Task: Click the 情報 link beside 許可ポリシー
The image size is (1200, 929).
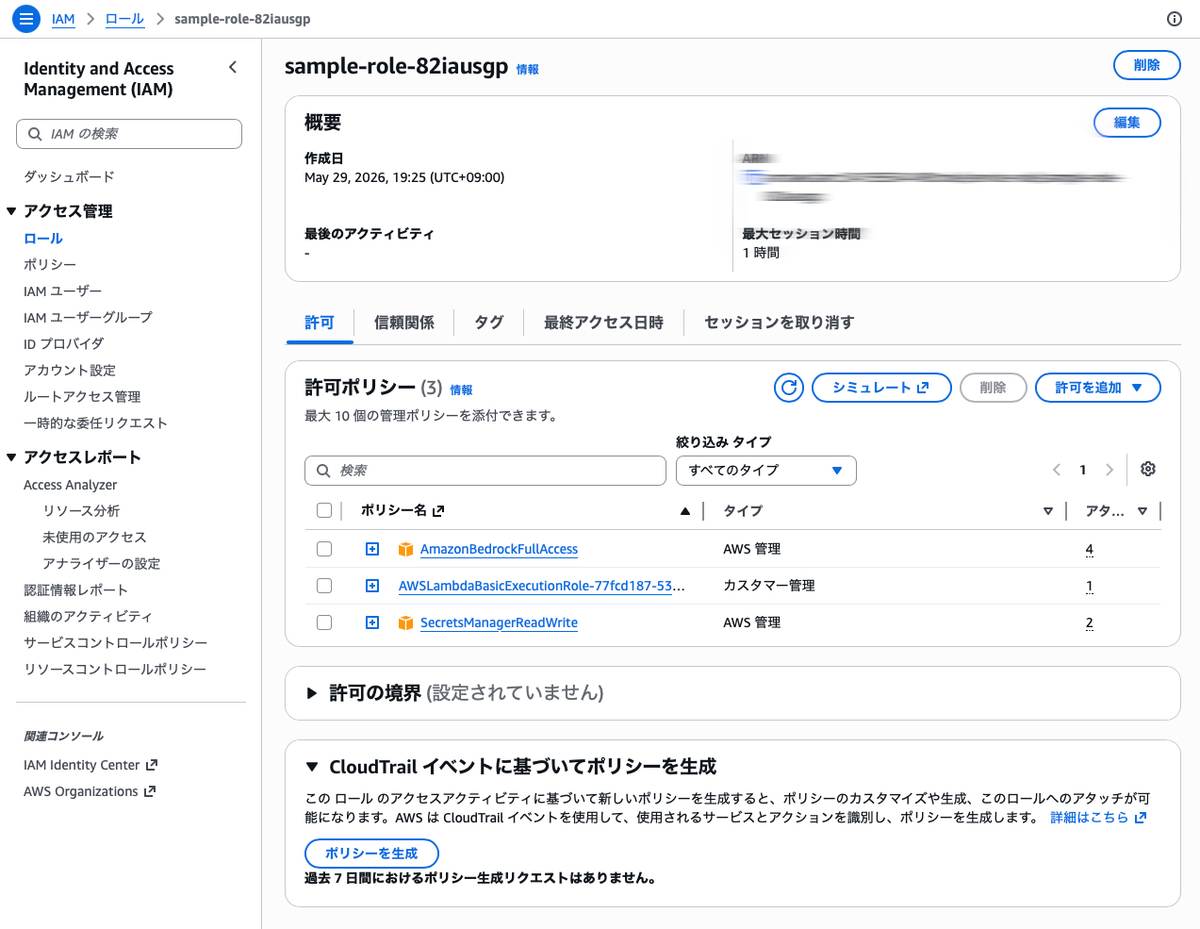Action: (x=461, y=390)
